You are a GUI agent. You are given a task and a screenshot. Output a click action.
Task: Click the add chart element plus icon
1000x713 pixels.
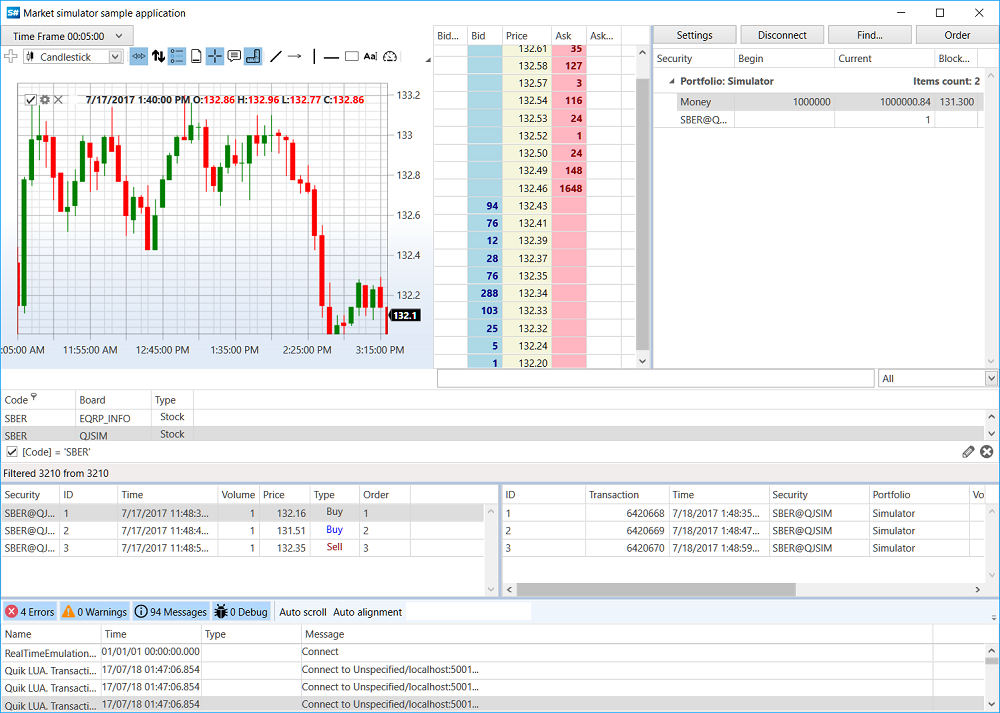click(x=10, y=57)
